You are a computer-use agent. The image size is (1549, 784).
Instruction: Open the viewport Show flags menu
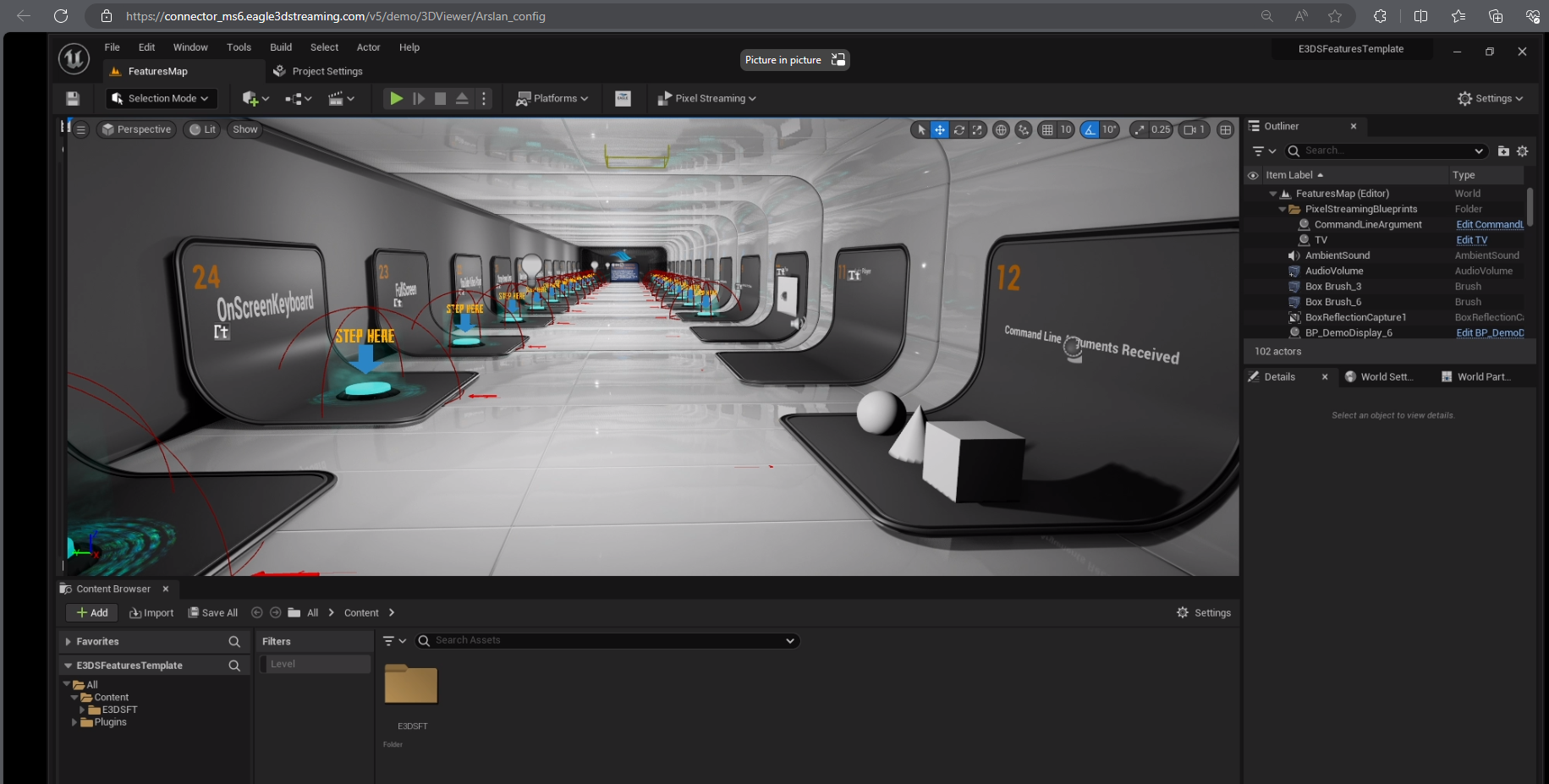[244, 129]
